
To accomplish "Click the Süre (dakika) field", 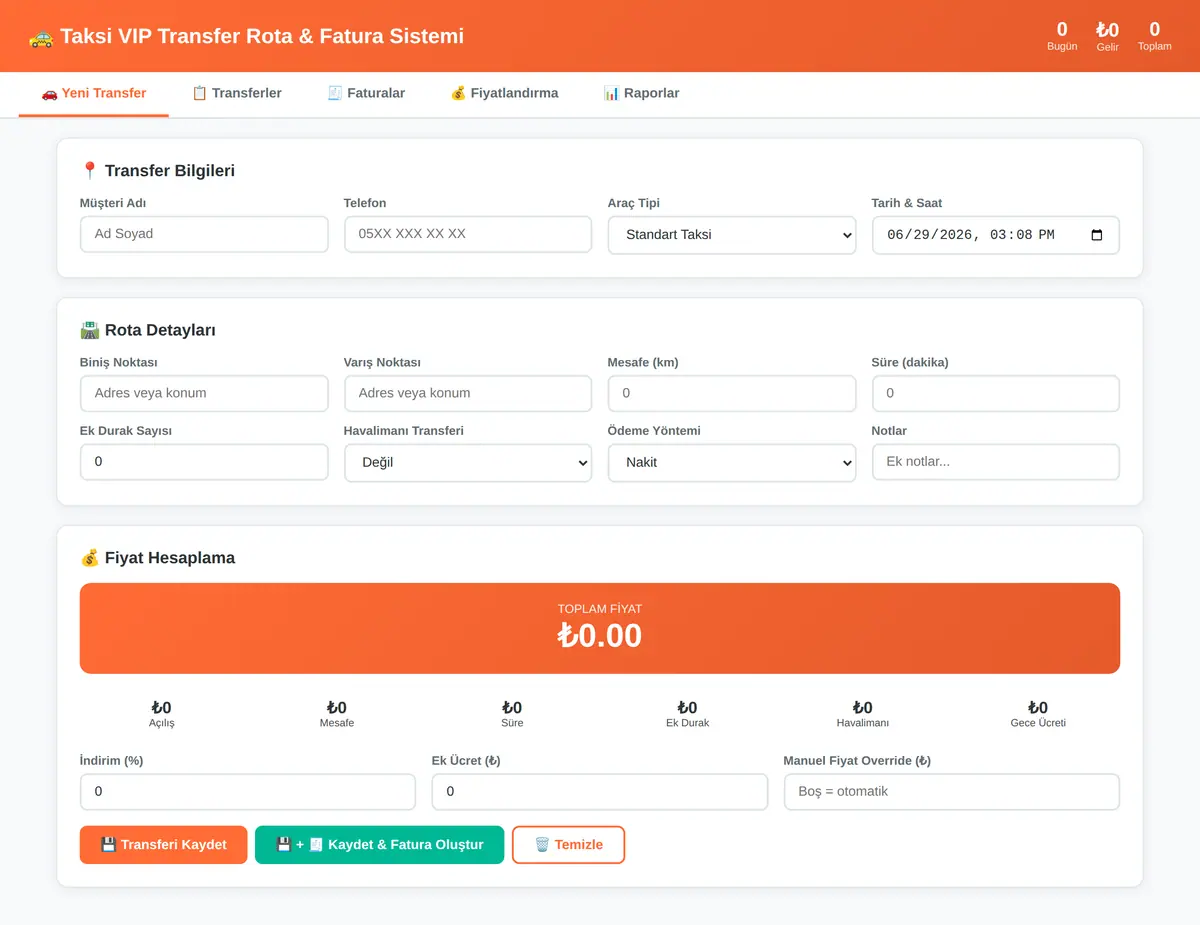I will 996,394.
